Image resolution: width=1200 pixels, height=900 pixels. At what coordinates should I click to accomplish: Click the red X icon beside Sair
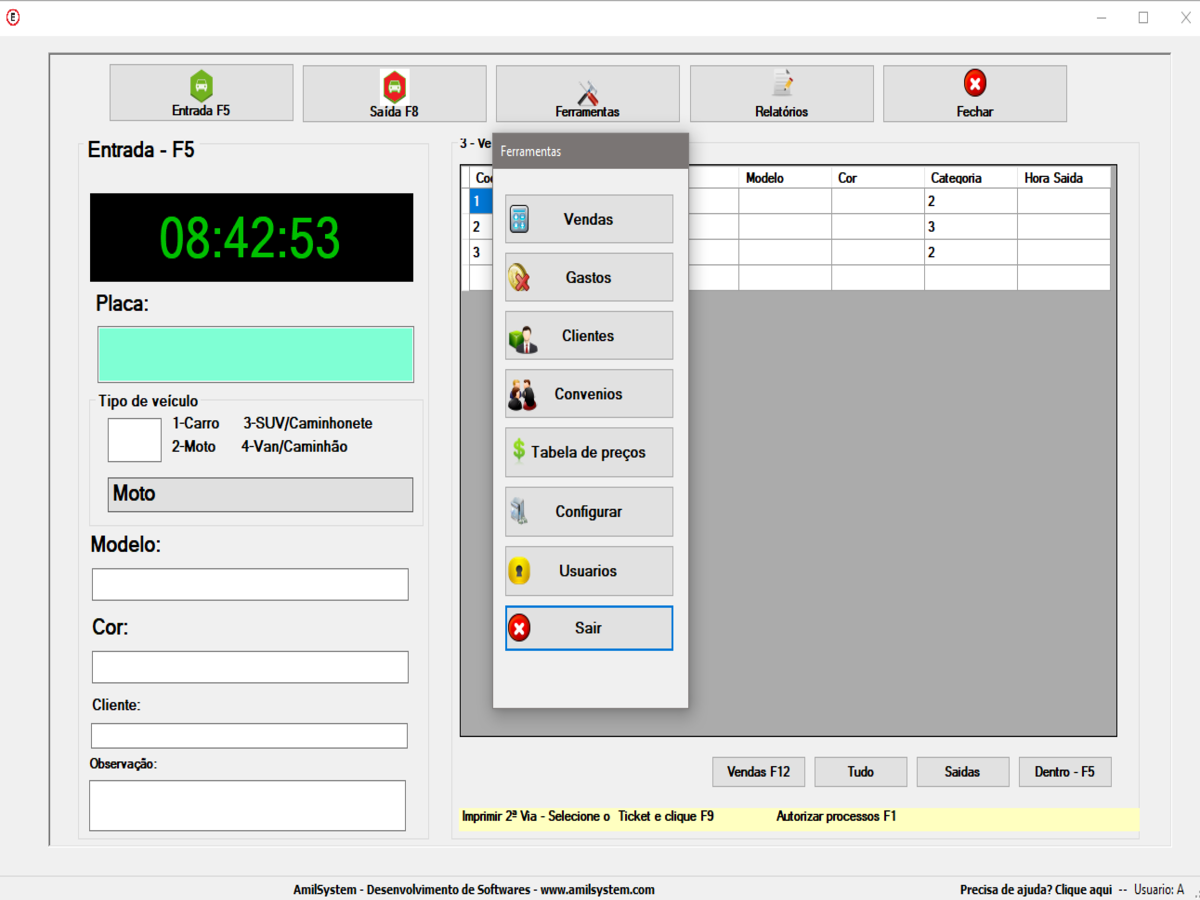[519, 628]
